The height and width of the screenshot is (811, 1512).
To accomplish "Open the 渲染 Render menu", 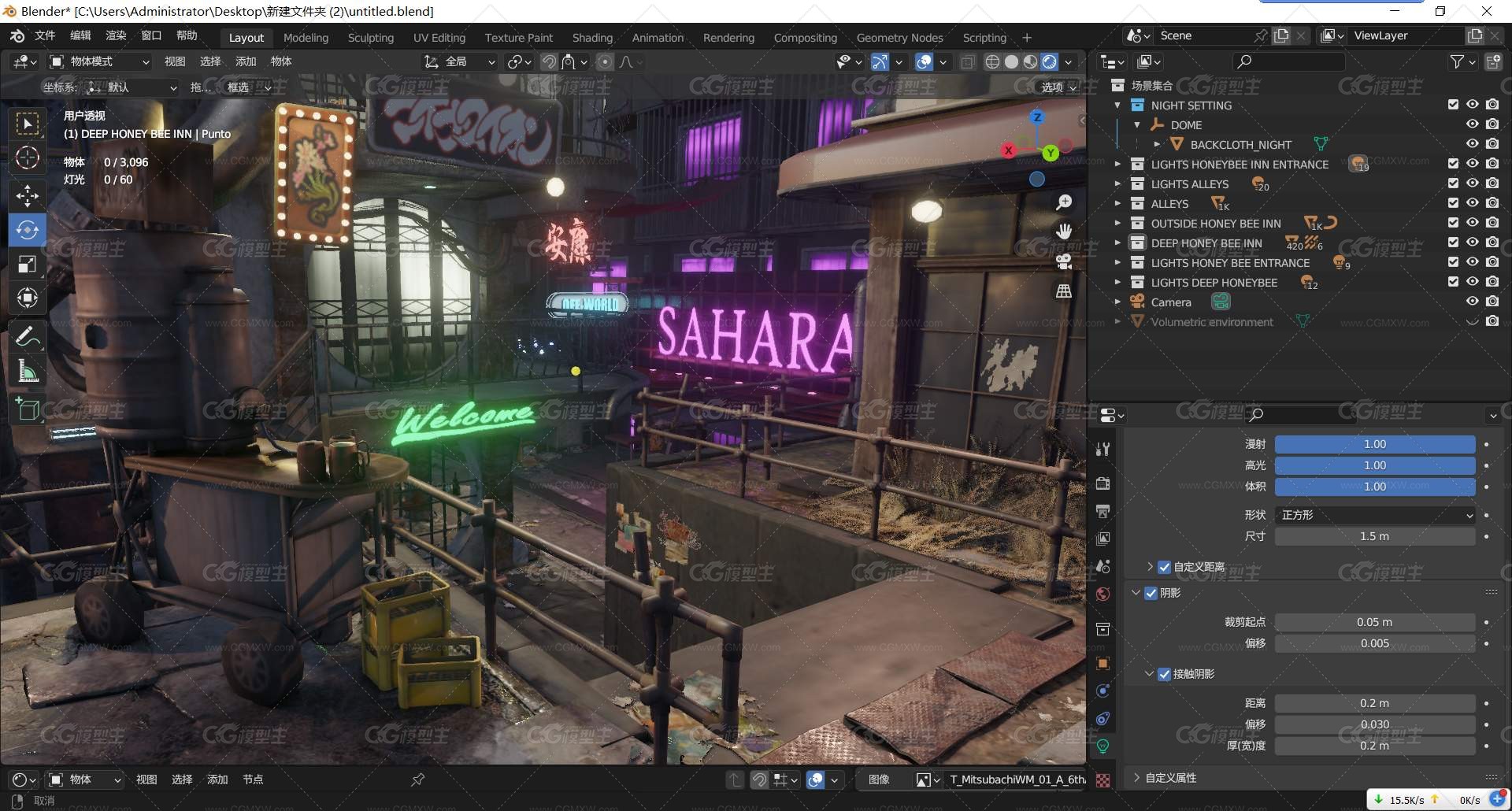I will [x=116, y=35].
